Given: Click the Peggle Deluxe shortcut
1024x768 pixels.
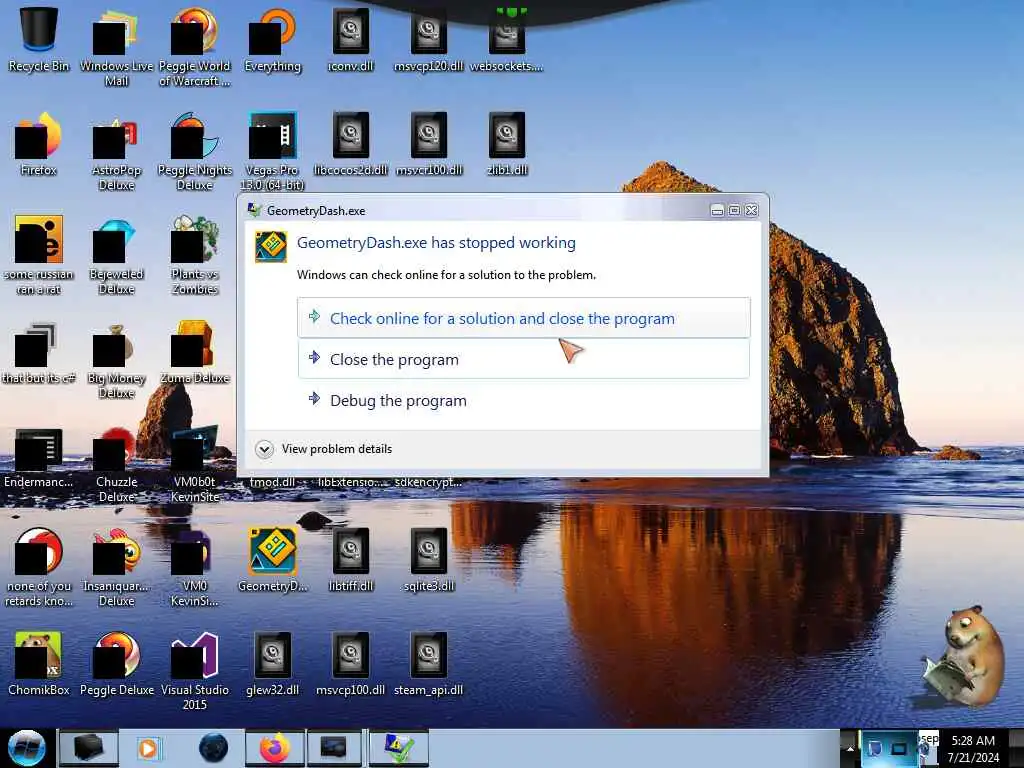Looking at the screenshot, I should 116,664.
